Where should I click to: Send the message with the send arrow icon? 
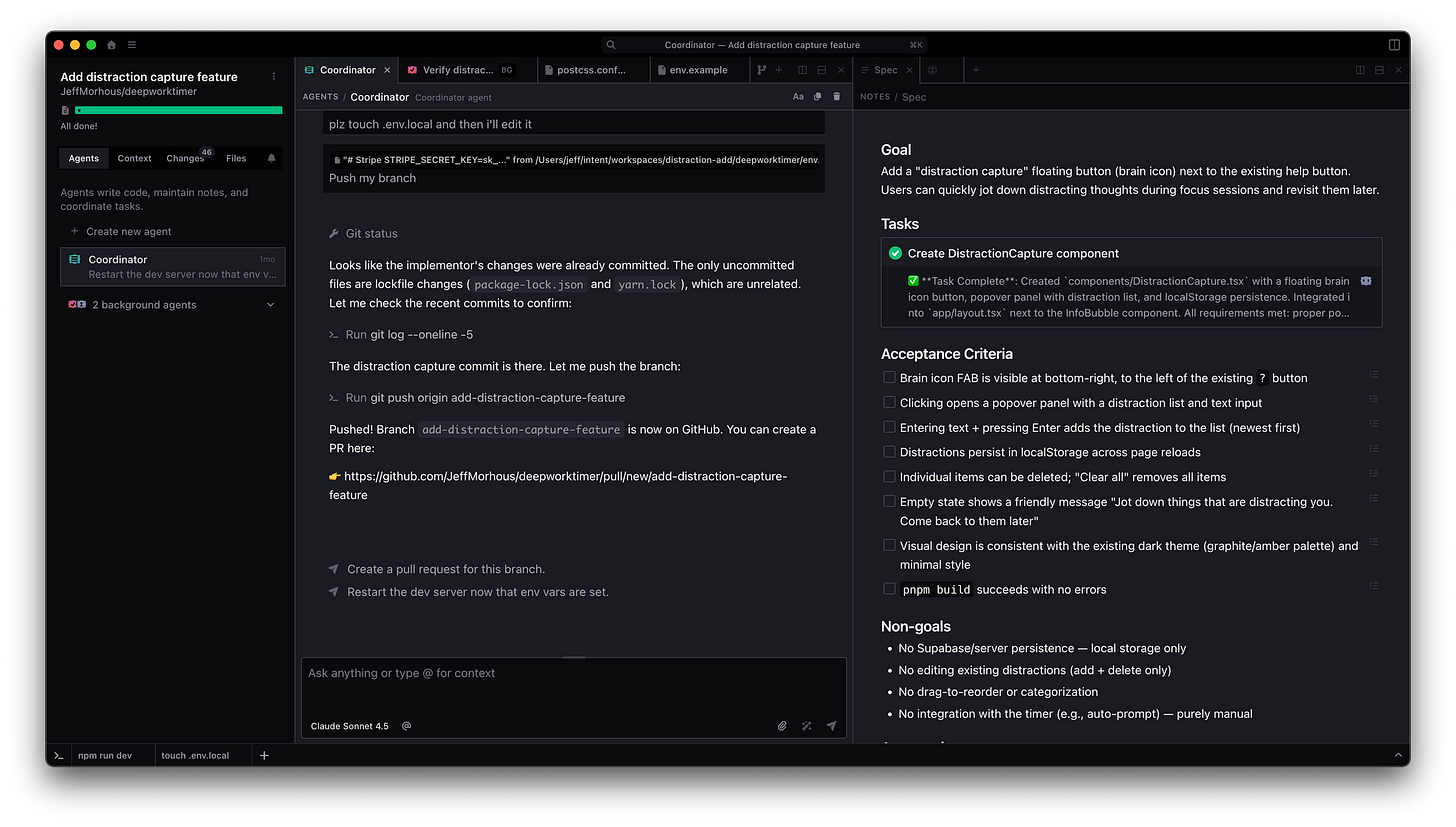tap(831, 725)
